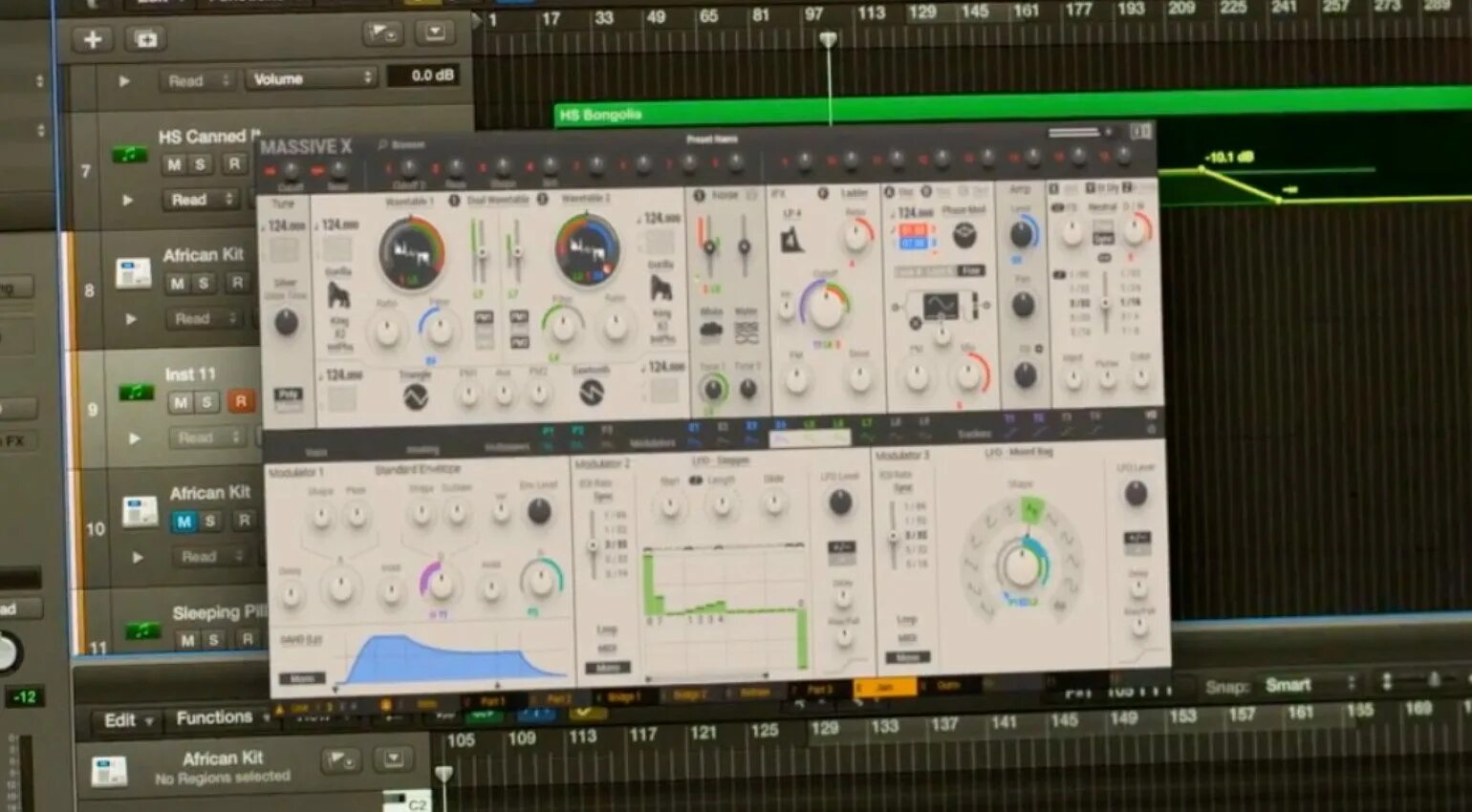Solo the Inst 11 track
The width and height of the screenshot is (1472, 812).
[x=206, y=402]
